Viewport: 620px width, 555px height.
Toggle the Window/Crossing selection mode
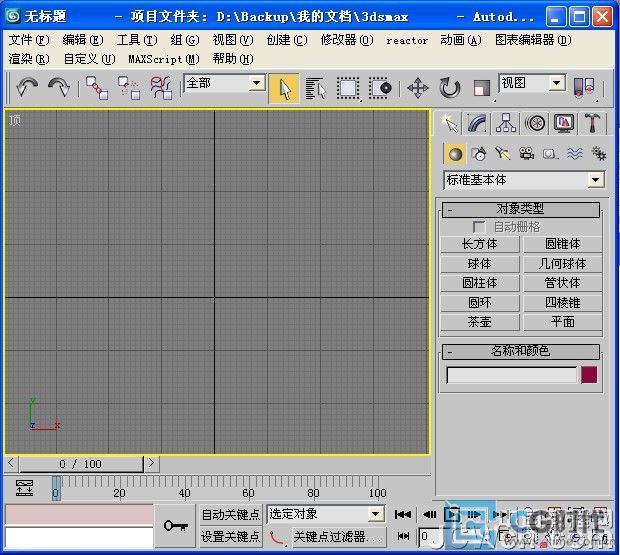380,88
